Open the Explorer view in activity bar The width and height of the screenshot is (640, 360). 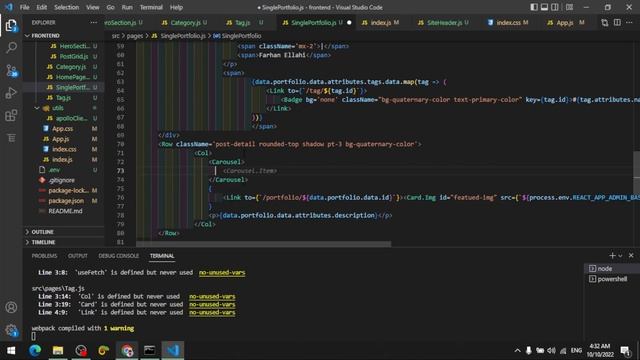[11, 25]
